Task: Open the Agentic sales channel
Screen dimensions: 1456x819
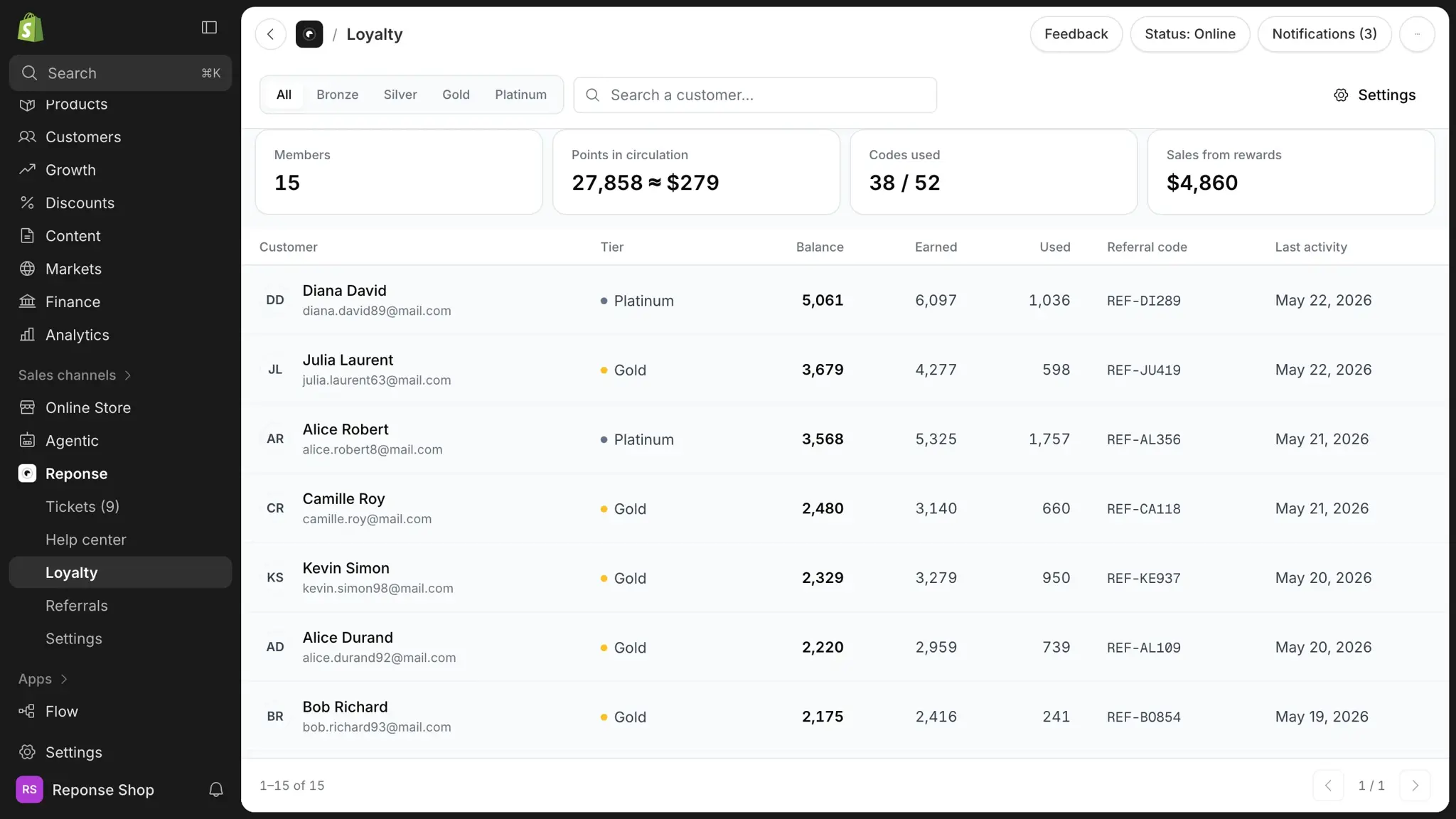Action: pyautogui.click(x=120, y=441)
